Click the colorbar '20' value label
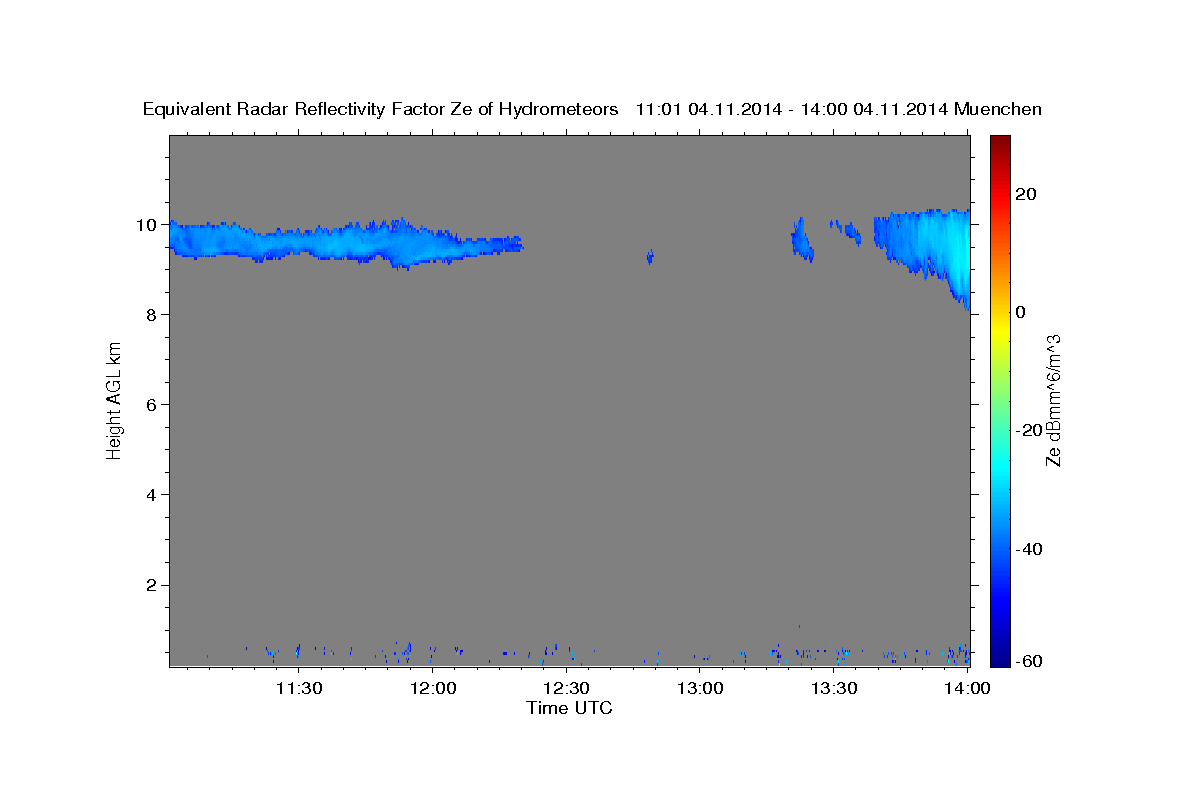The image size is (1200, 800). click(x=1028, y=194)
